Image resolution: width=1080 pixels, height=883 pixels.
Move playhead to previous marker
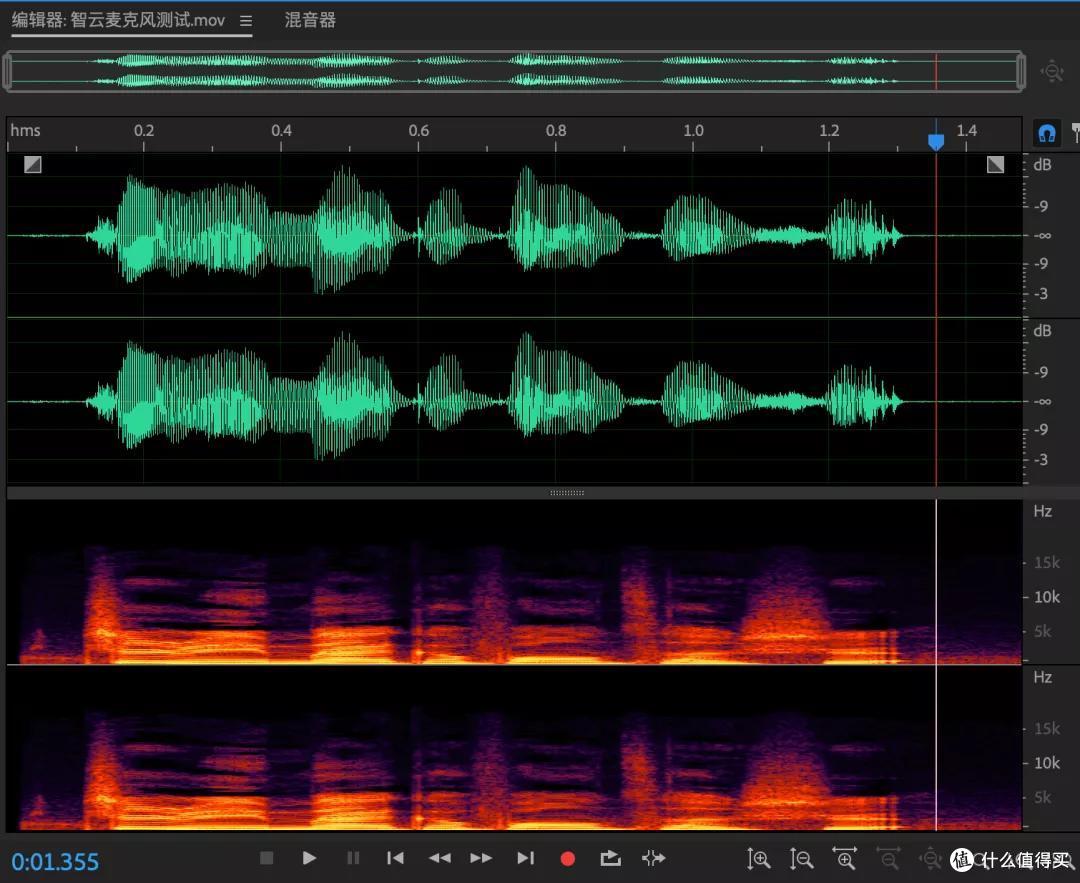point(395,858)
